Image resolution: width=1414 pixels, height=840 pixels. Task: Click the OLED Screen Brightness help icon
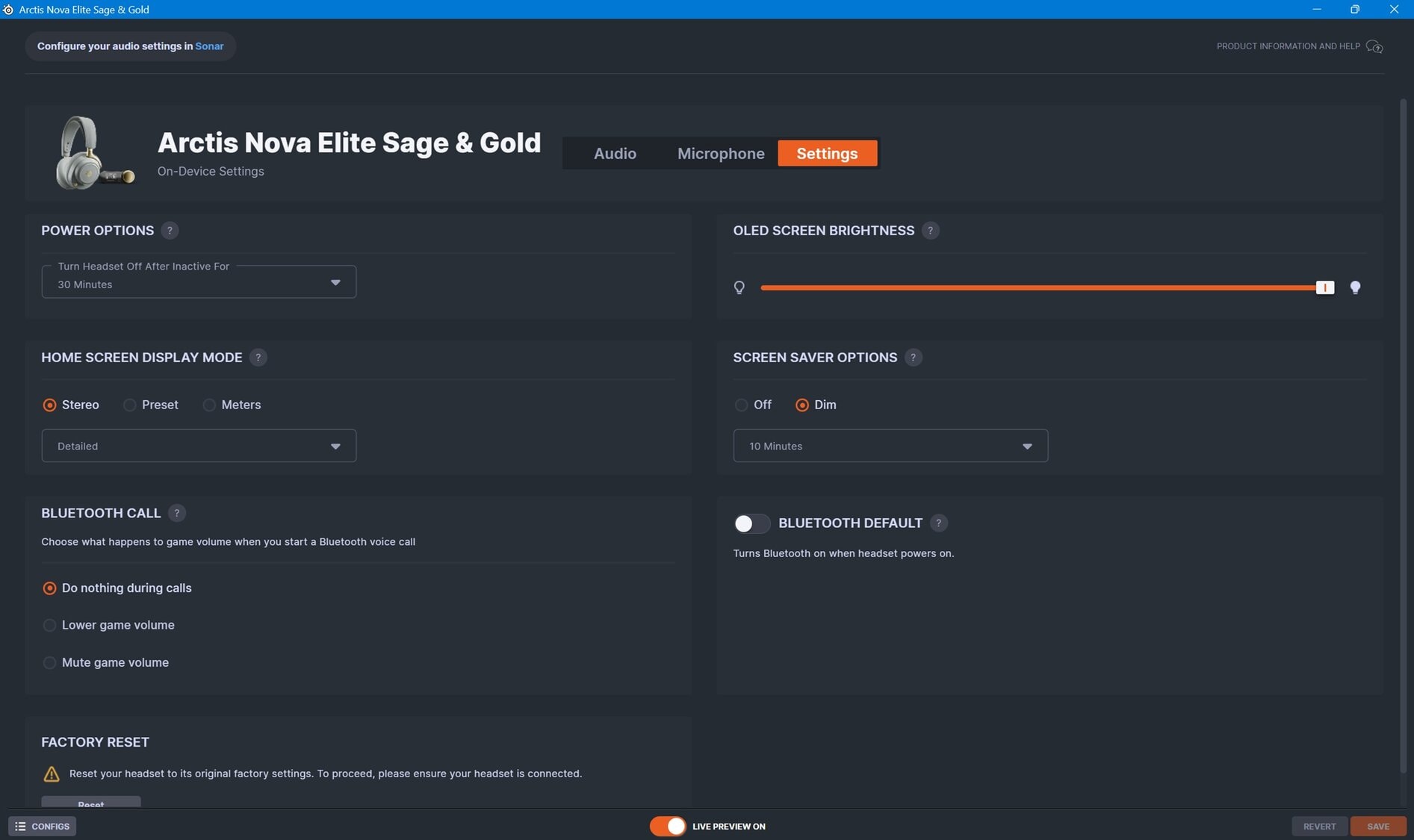930,231
